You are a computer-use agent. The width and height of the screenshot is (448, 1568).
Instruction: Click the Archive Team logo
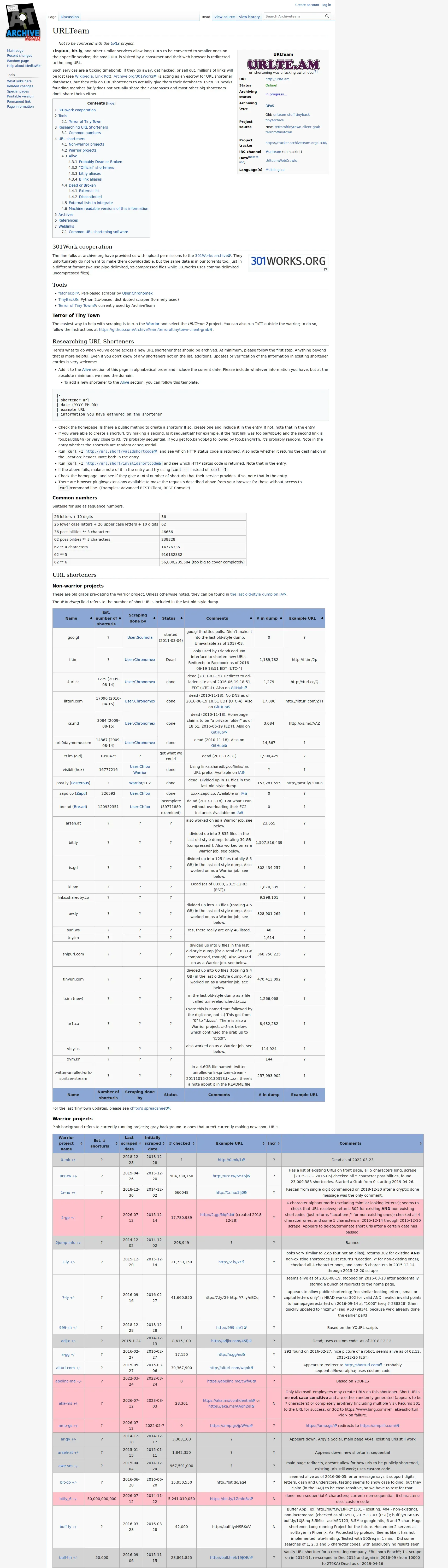[x=23, y=22]
